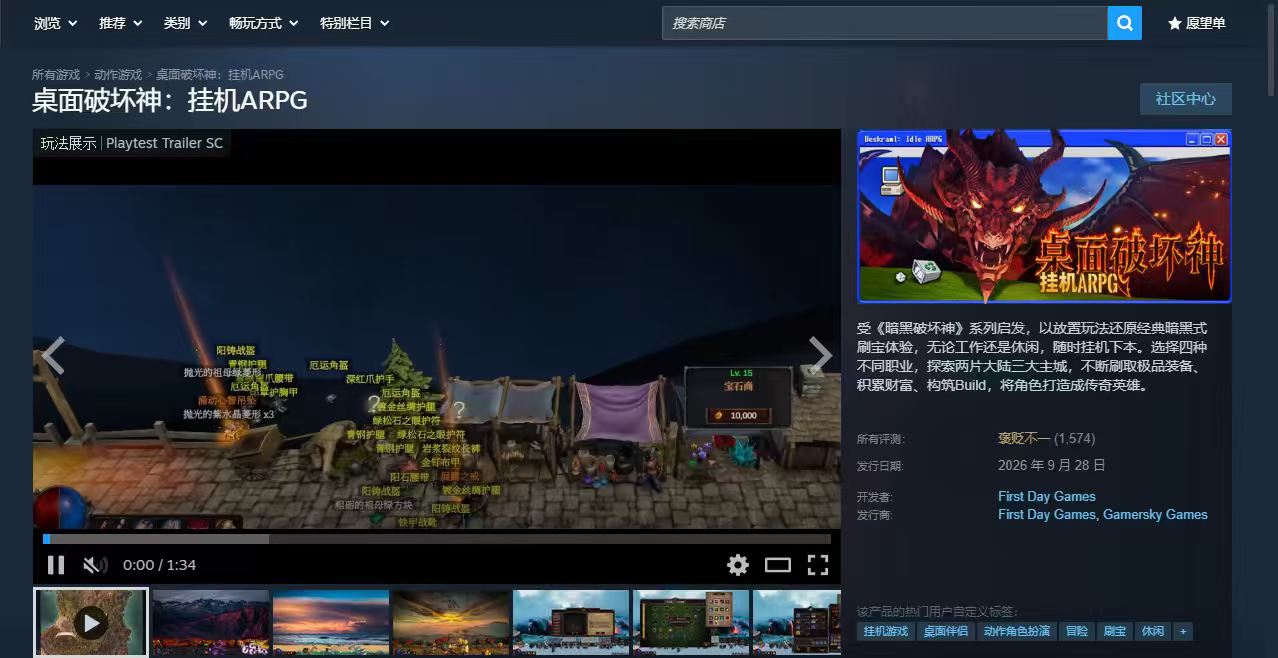Viewport: 1278px width, 658px height.
Task: Expand the 推荐 dropdown menu
Action: tap(120, 23)
